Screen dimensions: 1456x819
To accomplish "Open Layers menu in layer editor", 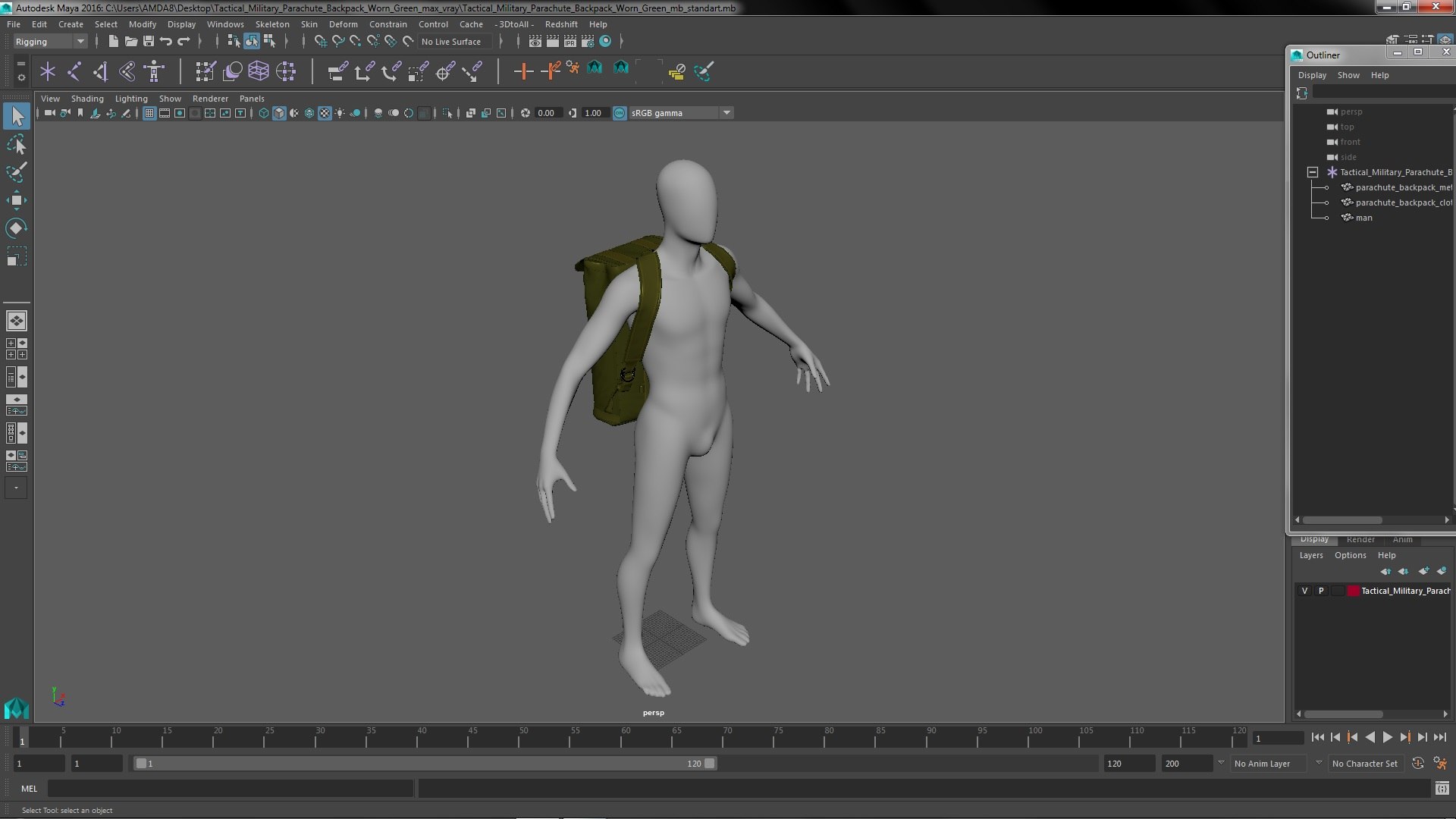I will pos(1310,555).
